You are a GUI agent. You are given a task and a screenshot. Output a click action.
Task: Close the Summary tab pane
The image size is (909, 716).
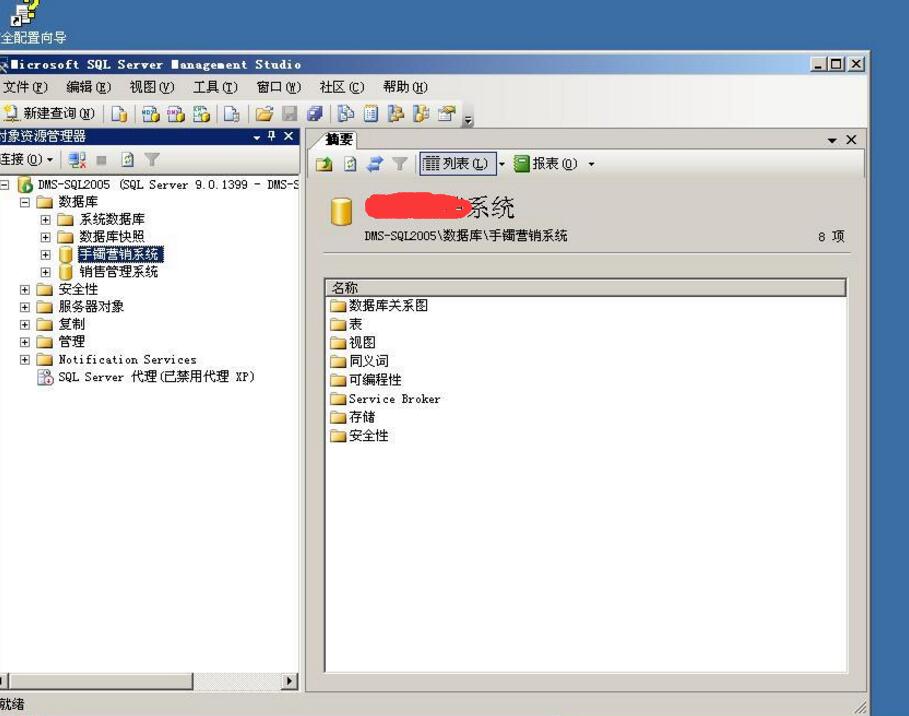851,140
